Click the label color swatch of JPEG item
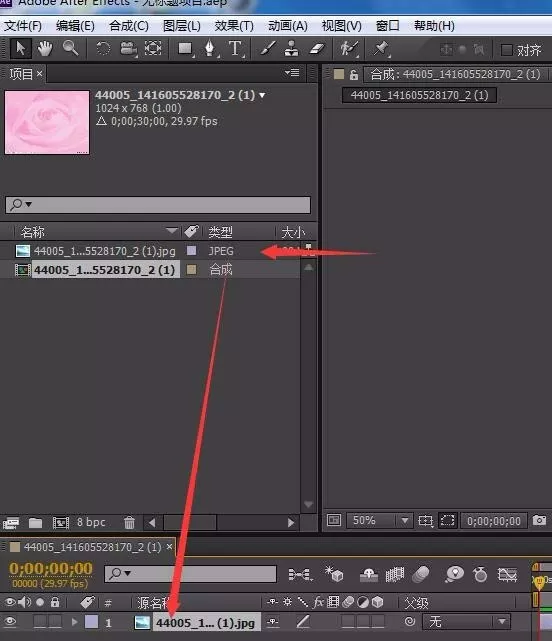552x641 pixels. pos(191,250)
